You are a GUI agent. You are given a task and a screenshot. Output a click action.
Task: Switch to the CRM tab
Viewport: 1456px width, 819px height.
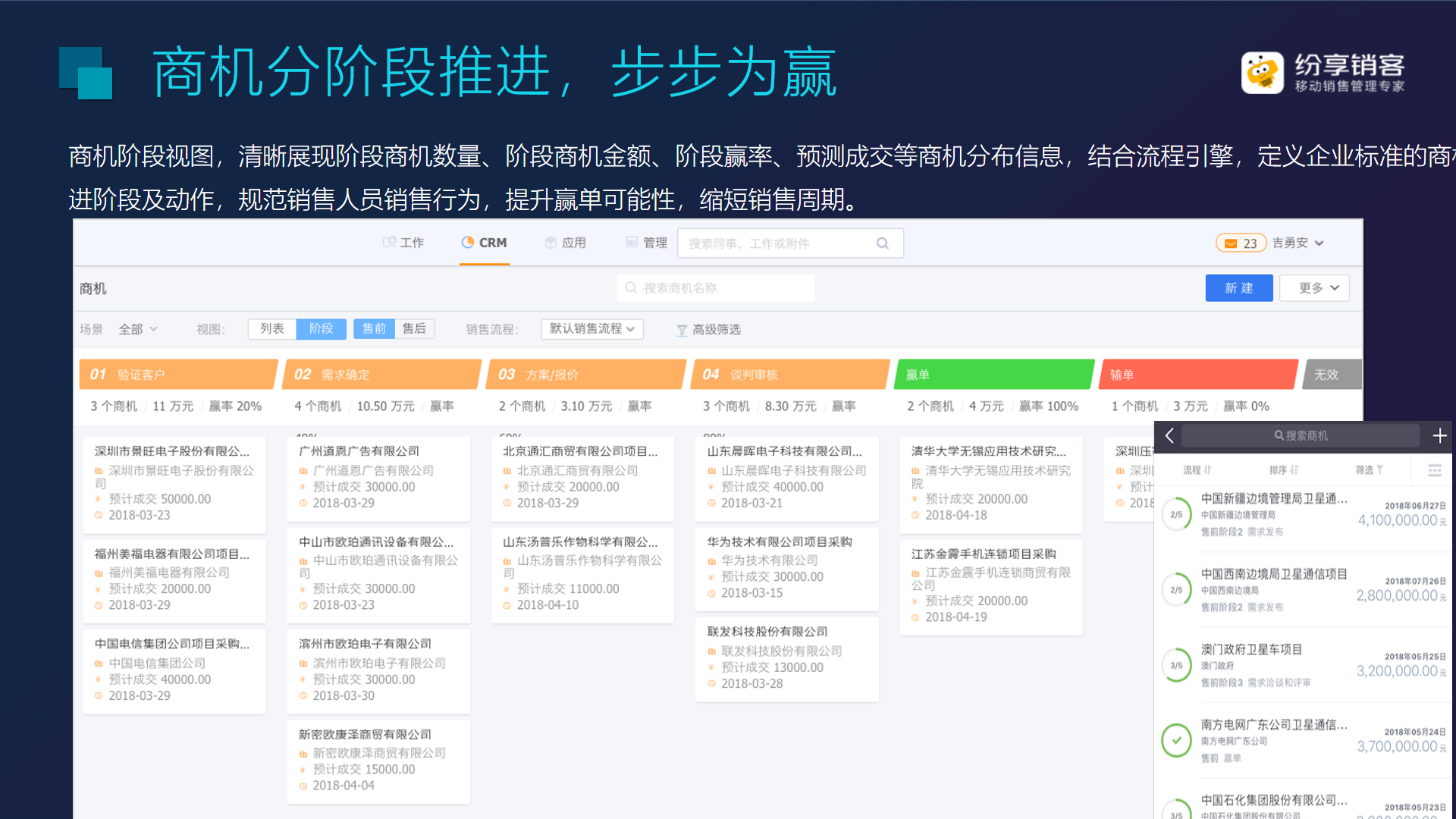pyautogui.click(x=484, y=243)
